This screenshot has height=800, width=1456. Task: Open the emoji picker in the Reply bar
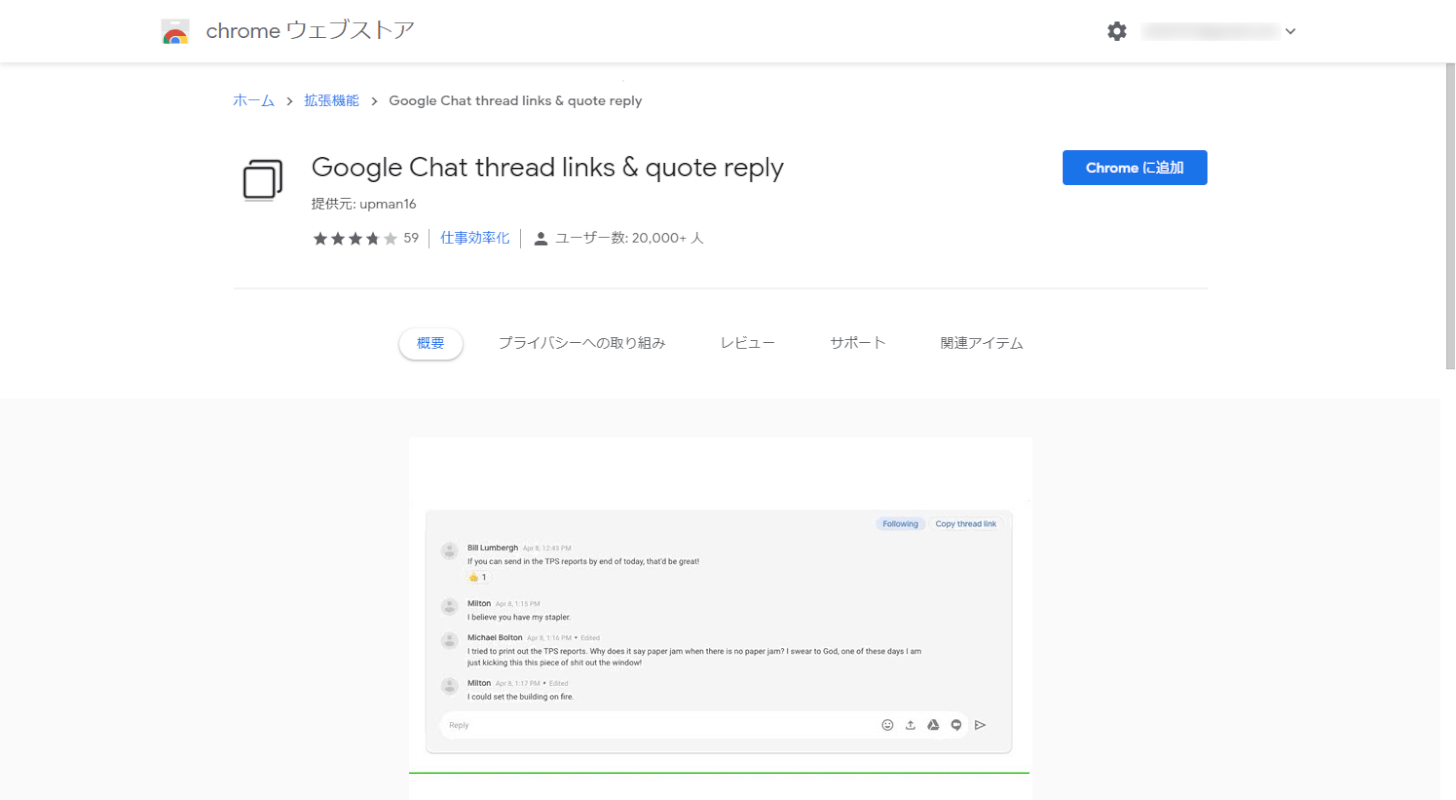point(887,724)
